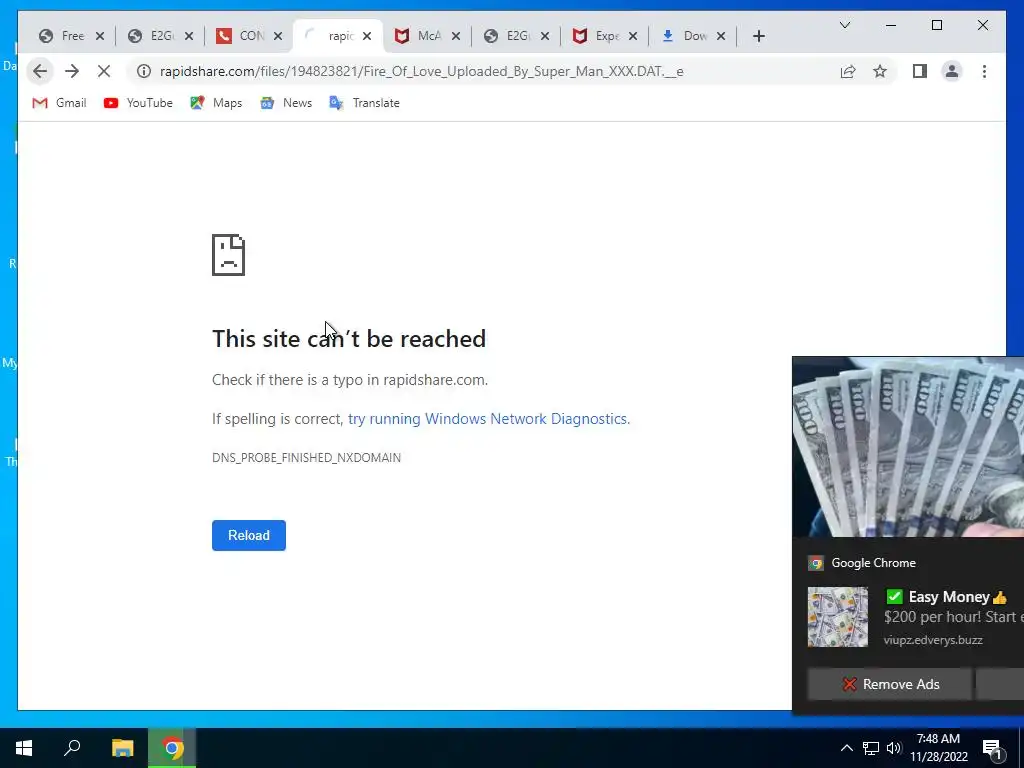Run Windows Network Diagnostics link
The height and width of the screenshot is (768, 1024).
(488, 419)
